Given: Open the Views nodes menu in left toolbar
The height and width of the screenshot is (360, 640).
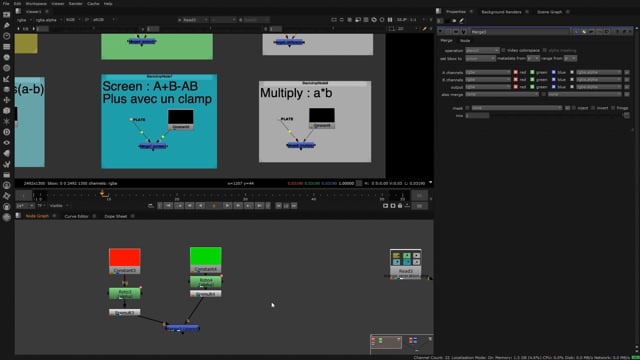Looking at the screenshot, I should pos(7,142).
